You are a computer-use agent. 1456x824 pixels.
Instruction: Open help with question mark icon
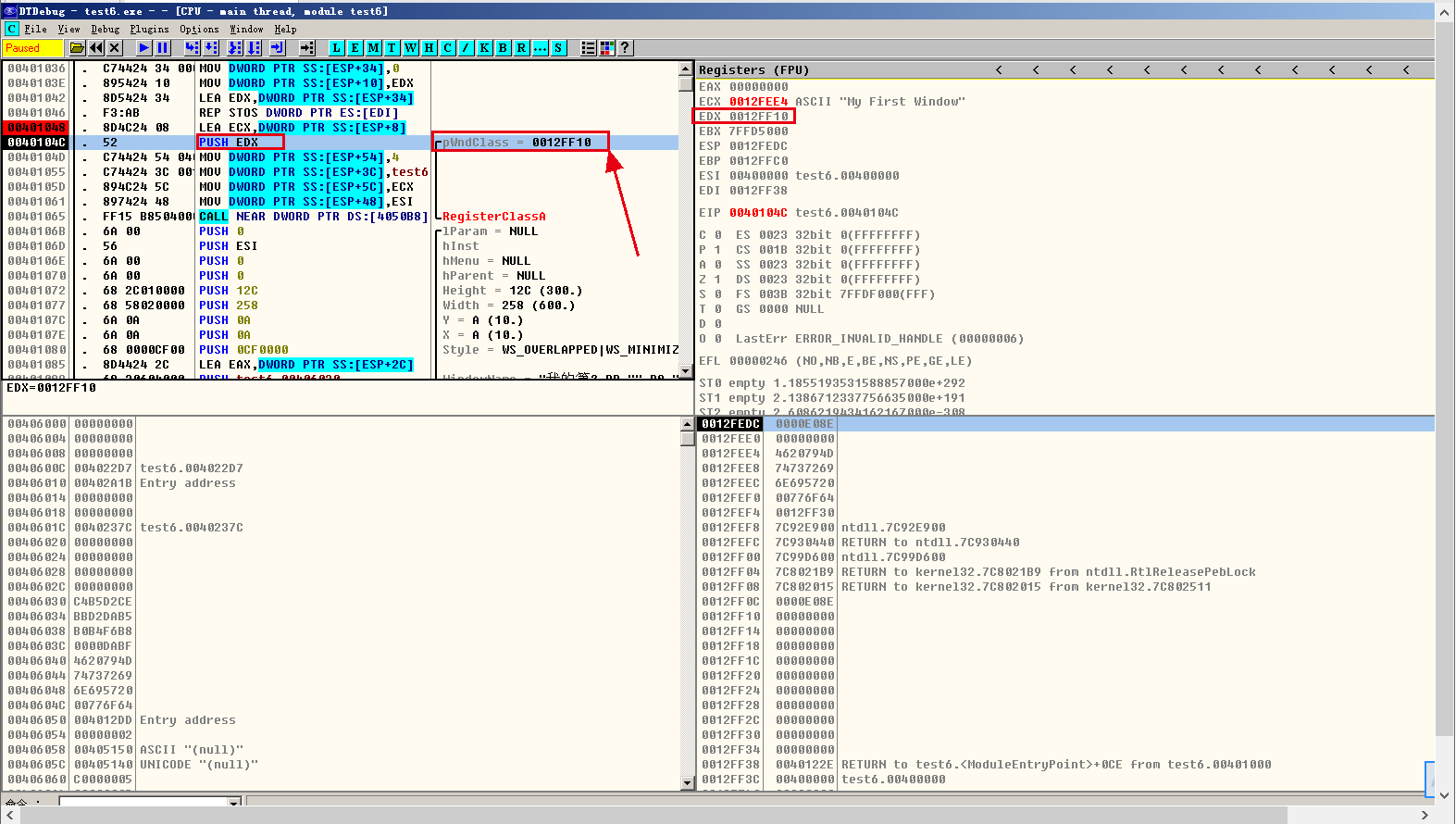click(x=626, y=48)
